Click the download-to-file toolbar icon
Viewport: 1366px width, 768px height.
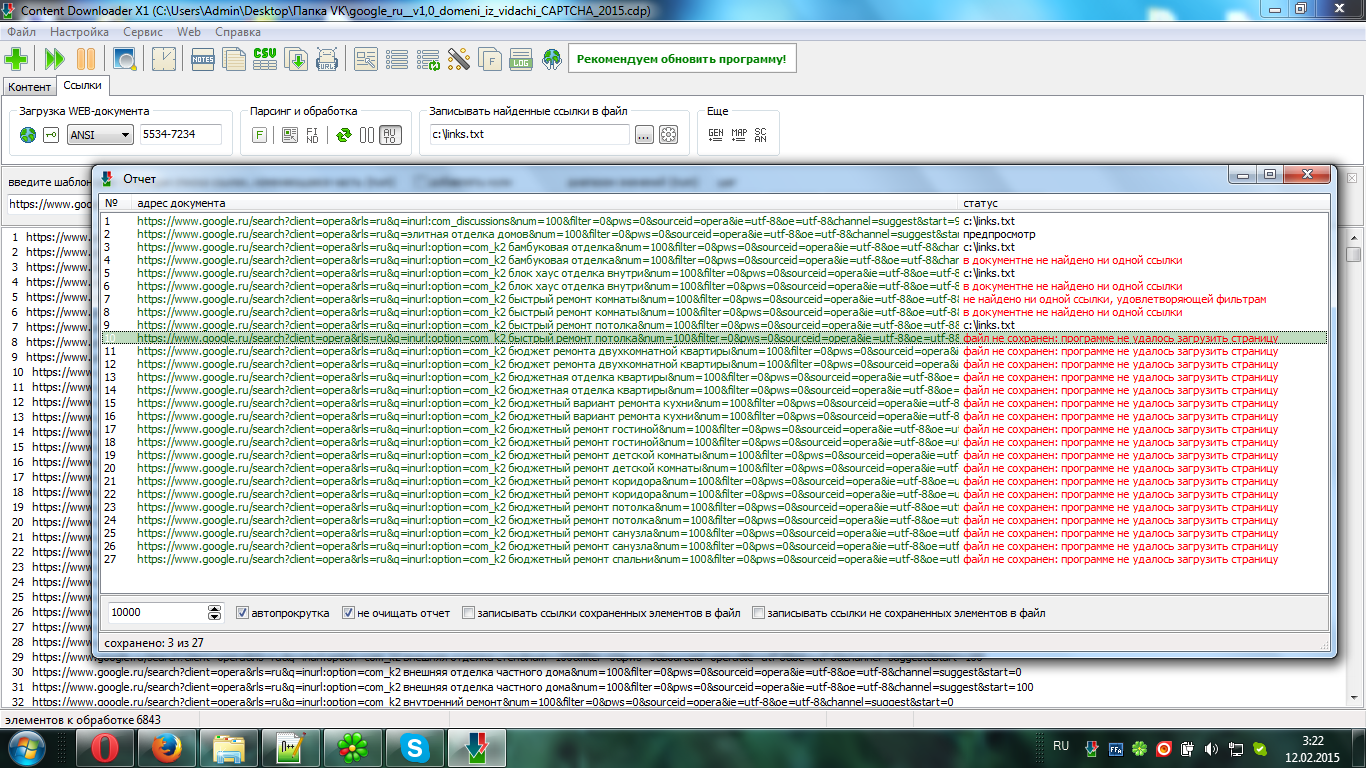[x=296, y=59]
